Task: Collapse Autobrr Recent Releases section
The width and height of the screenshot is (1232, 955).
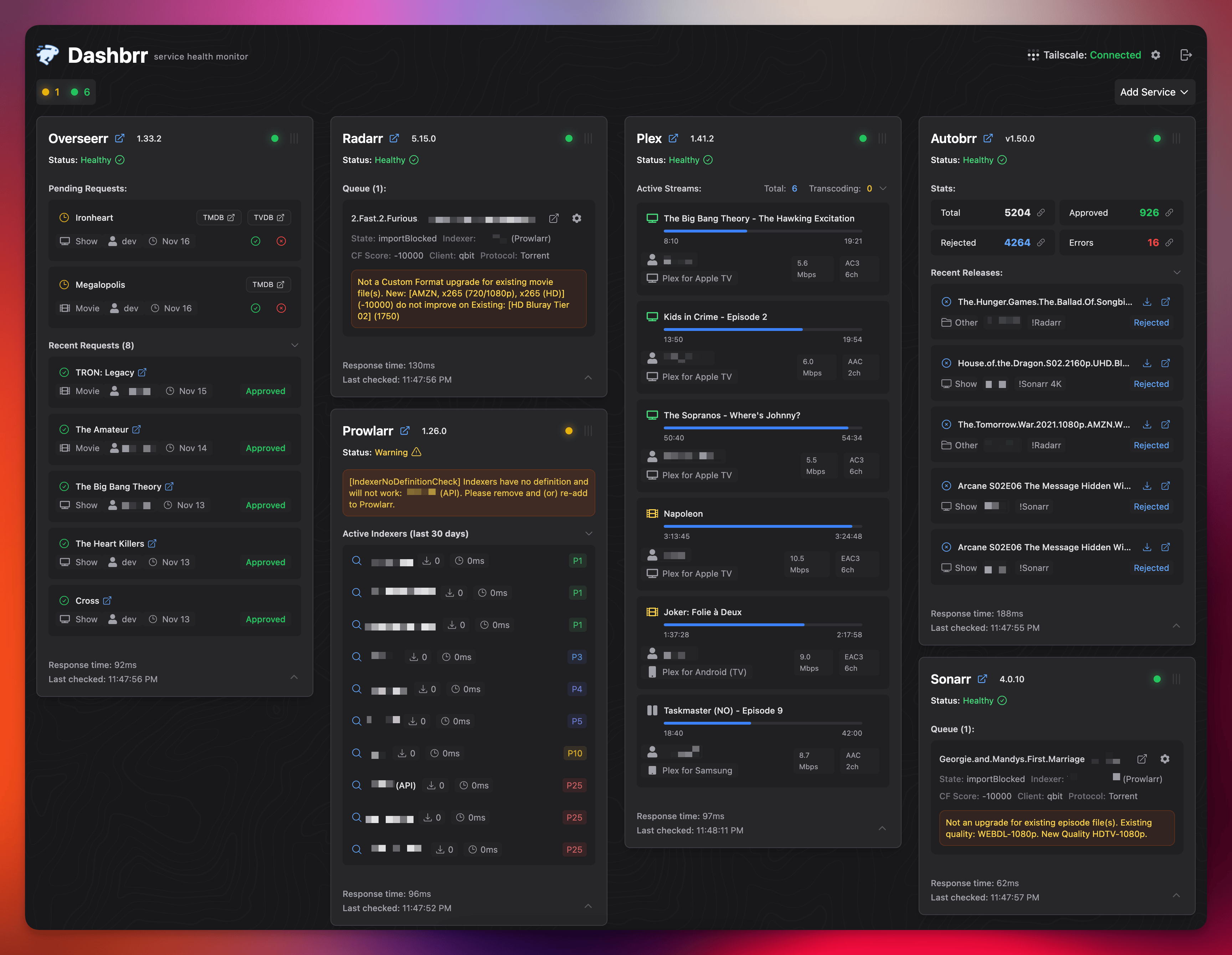Action: (1177, 272)
